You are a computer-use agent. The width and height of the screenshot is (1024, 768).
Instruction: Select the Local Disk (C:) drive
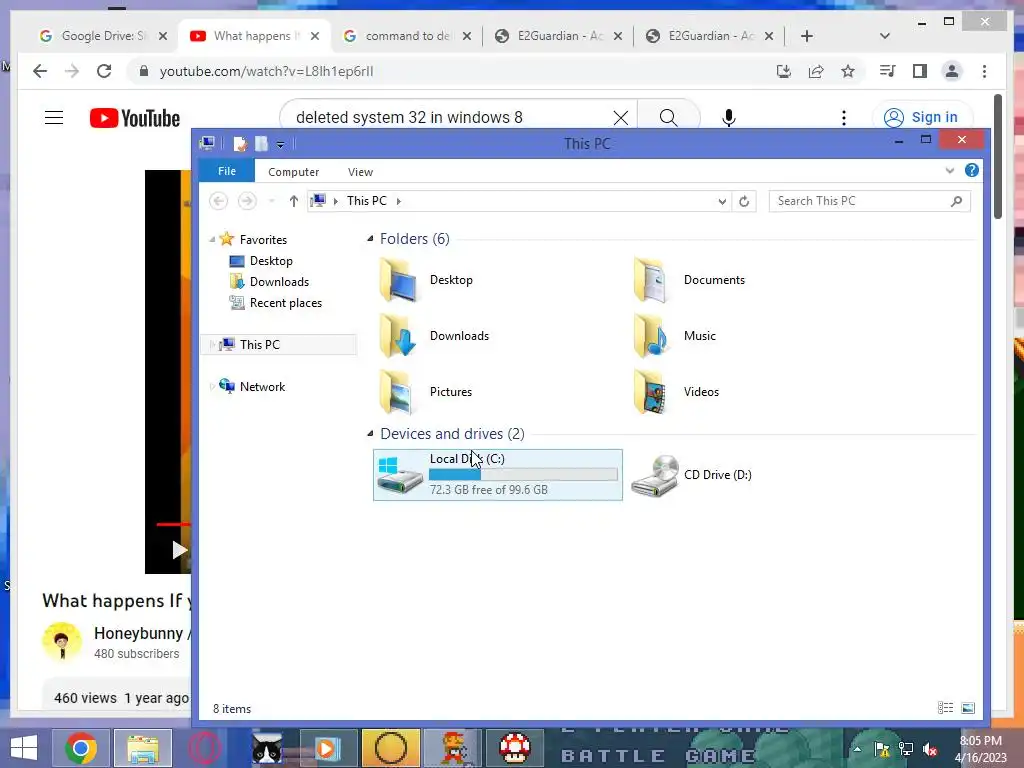(x=498, y=475)
